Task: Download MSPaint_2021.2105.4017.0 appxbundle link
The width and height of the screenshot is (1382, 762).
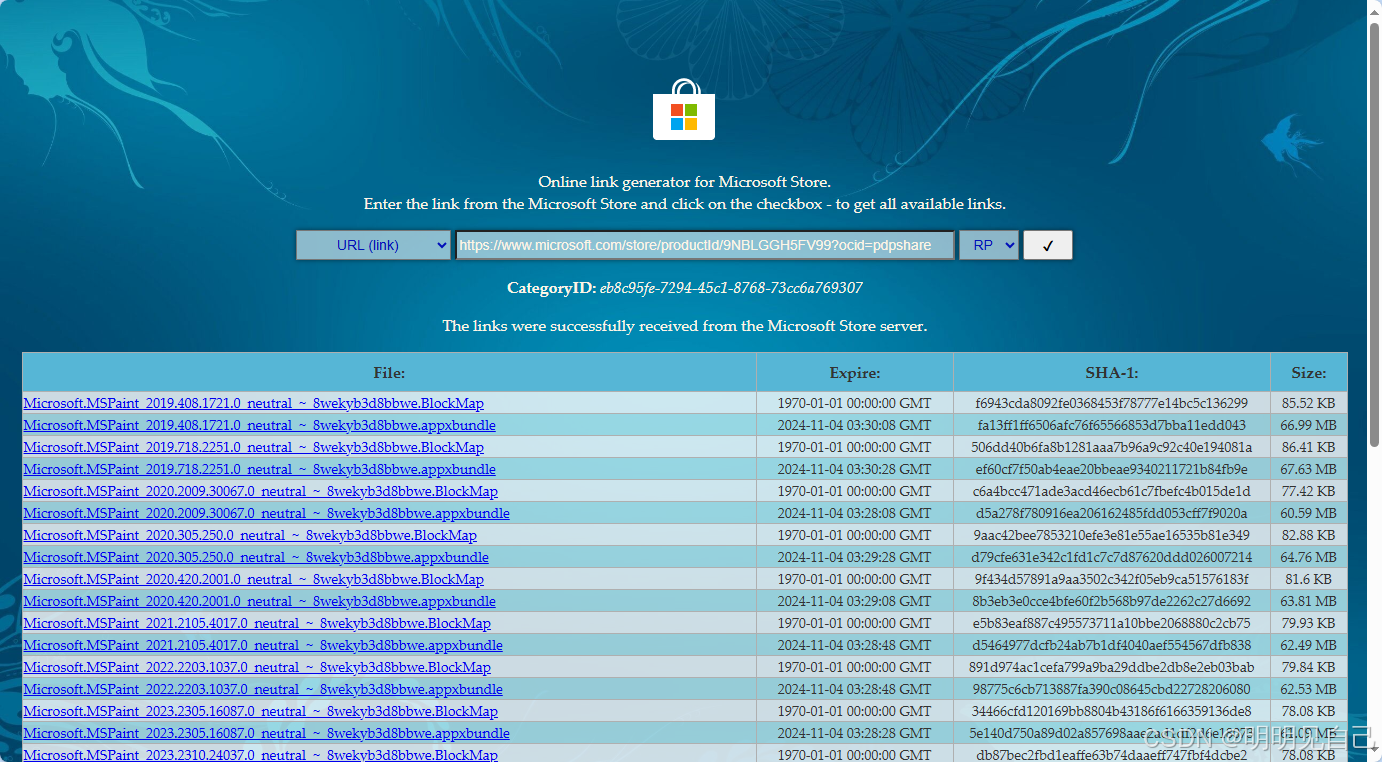Action: coord(263,645)
